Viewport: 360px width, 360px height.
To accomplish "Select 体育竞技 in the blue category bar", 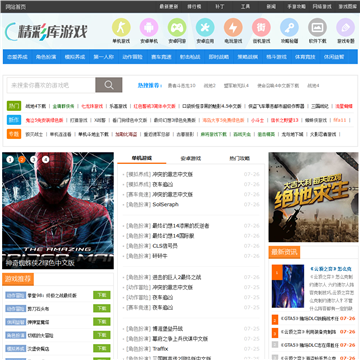I will [x=305, y=57].
